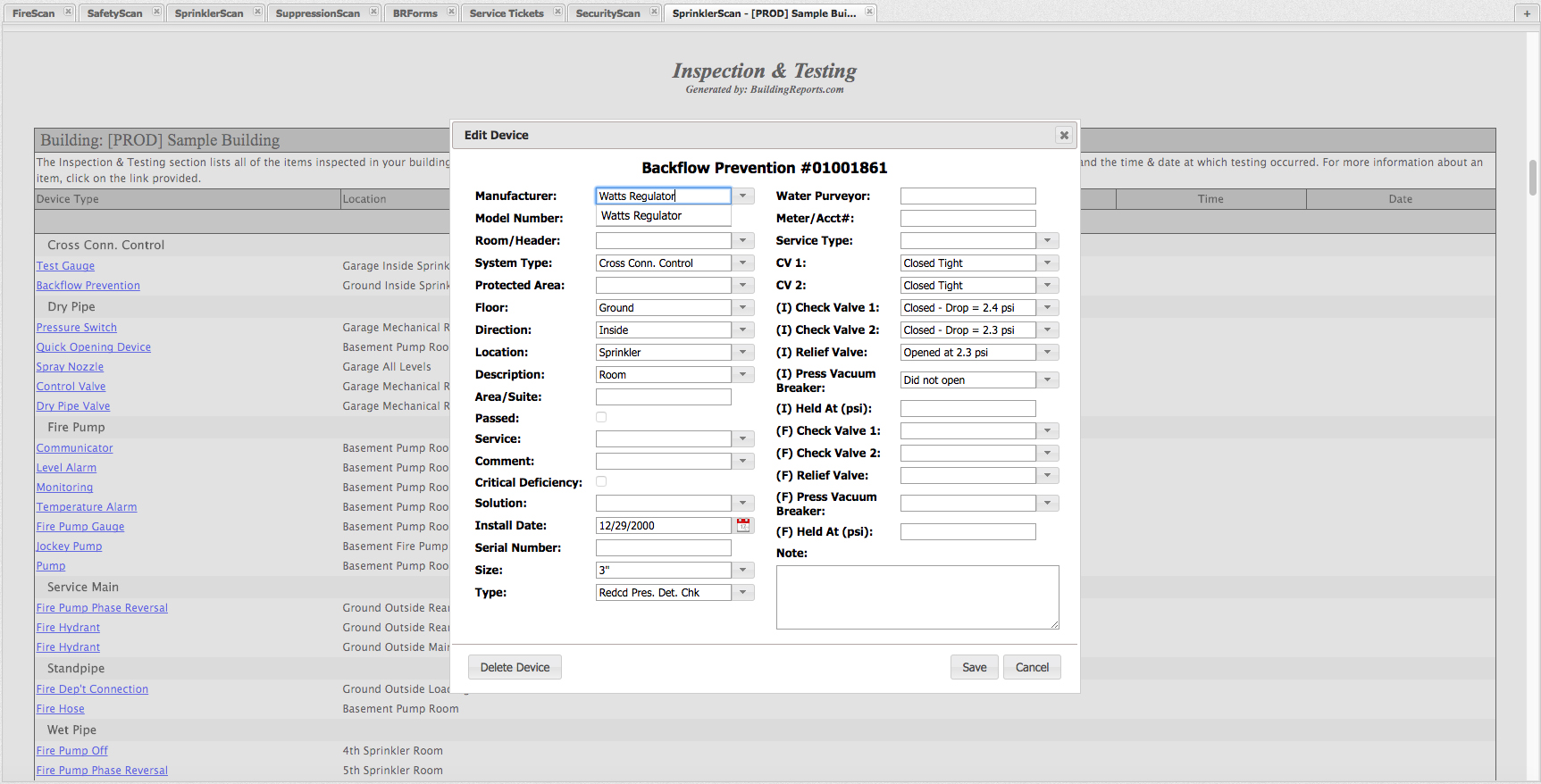Click inside the Note text area
Viewport: 1541px width, 784px height.
(917, 596)
